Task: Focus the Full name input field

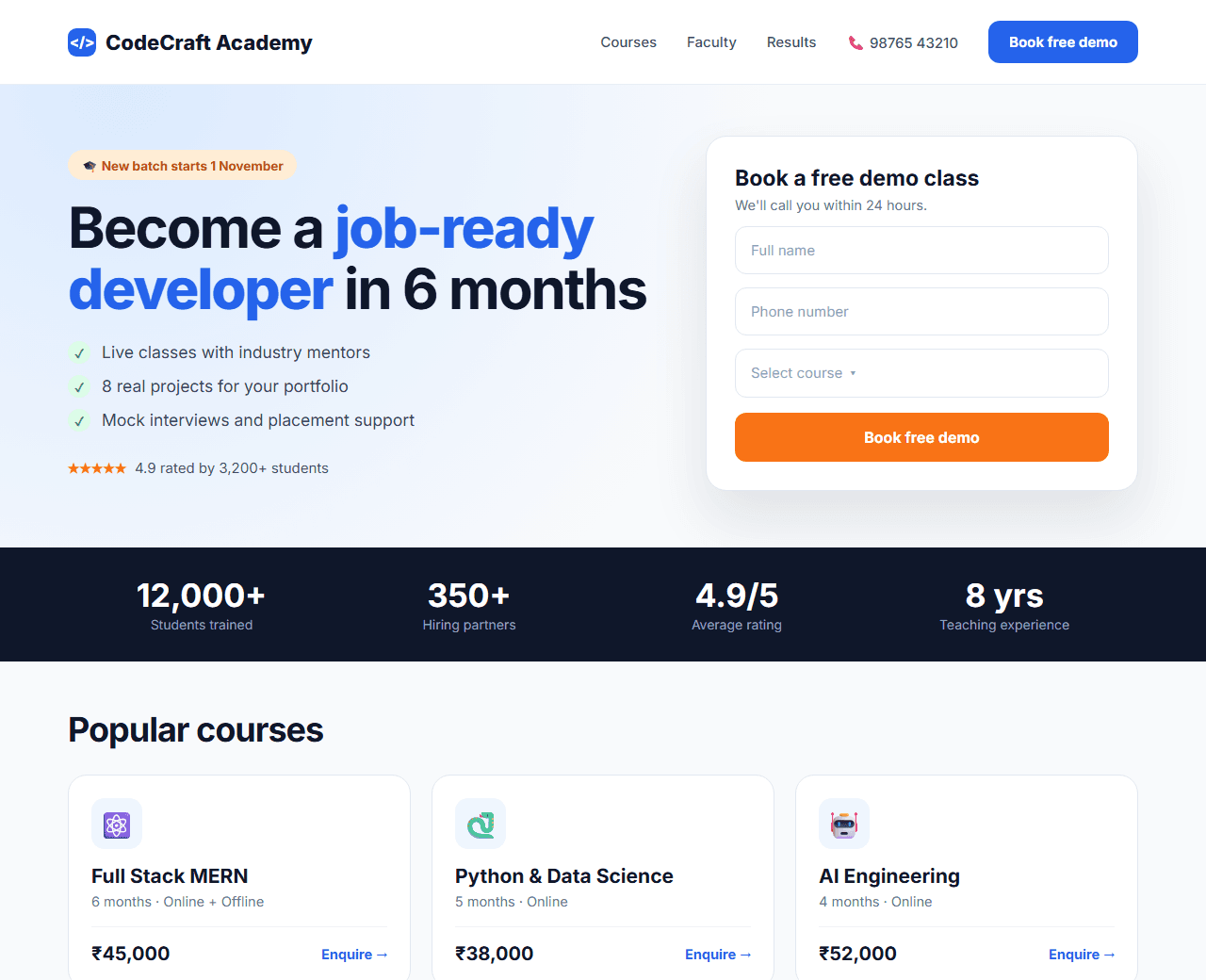Action: (921, 251)
